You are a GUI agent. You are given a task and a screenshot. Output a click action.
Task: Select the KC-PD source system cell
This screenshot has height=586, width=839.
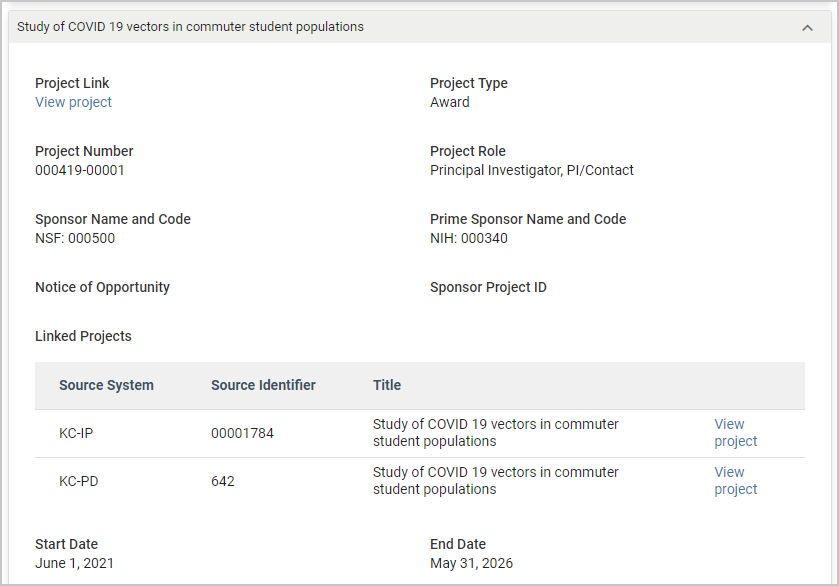[78, 481]
